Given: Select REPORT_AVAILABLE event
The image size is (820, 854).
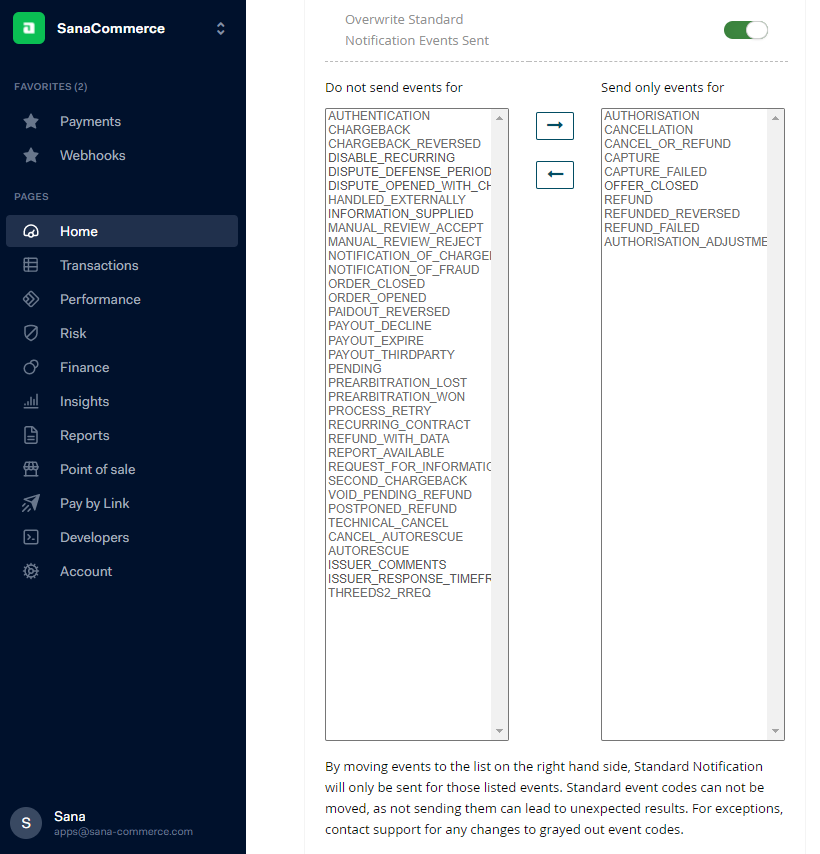Looking at the screenshot, I should (386, 453).
